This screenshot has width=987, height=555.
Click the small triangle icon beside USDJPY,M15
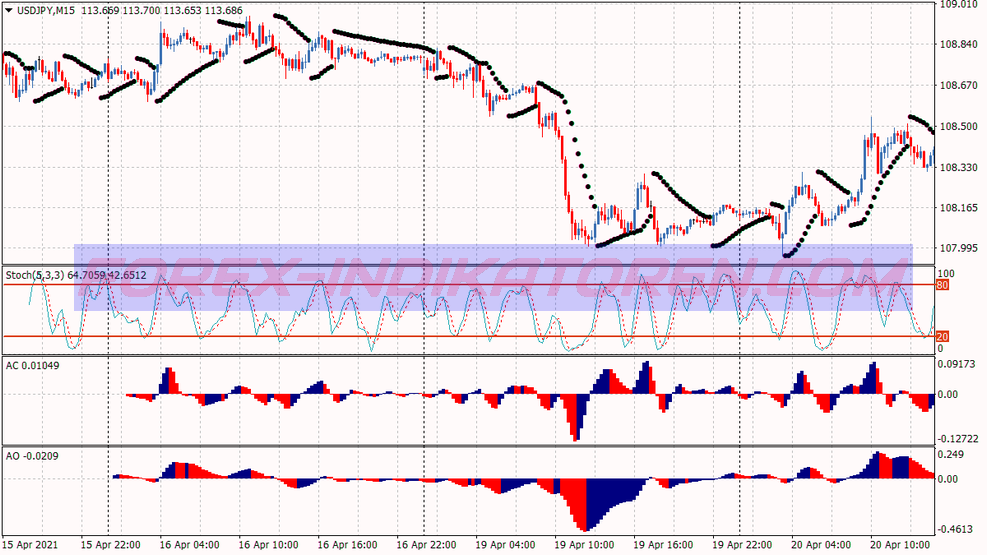[8, 11]
